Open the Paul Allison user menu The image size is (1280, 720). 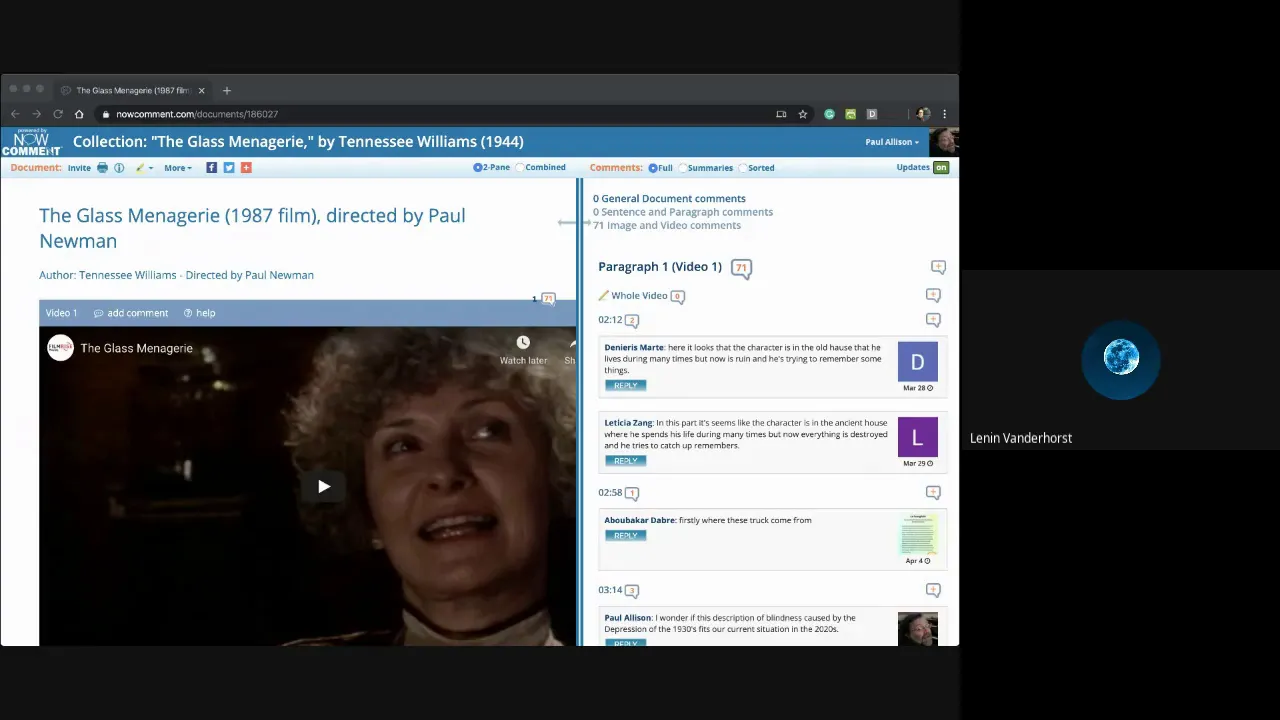coord(892,142)
